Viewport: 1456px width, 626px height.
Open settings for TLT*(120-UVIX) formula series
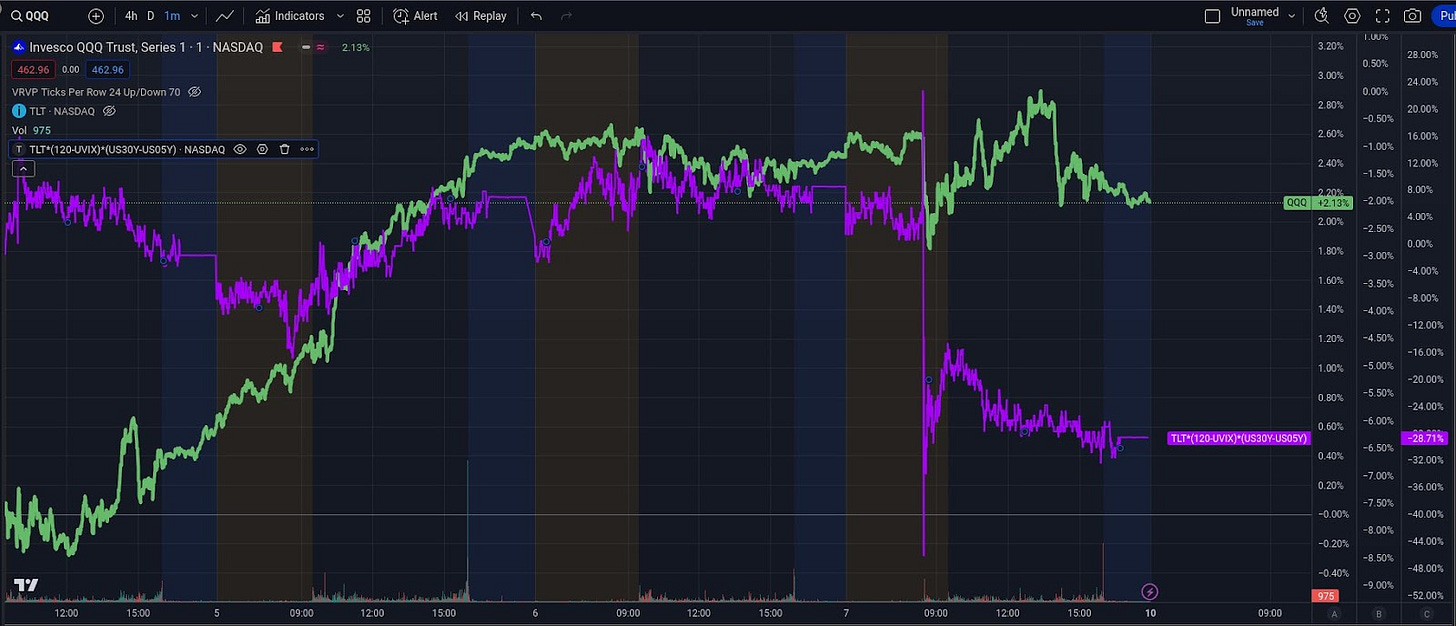[x=262, y=149]
